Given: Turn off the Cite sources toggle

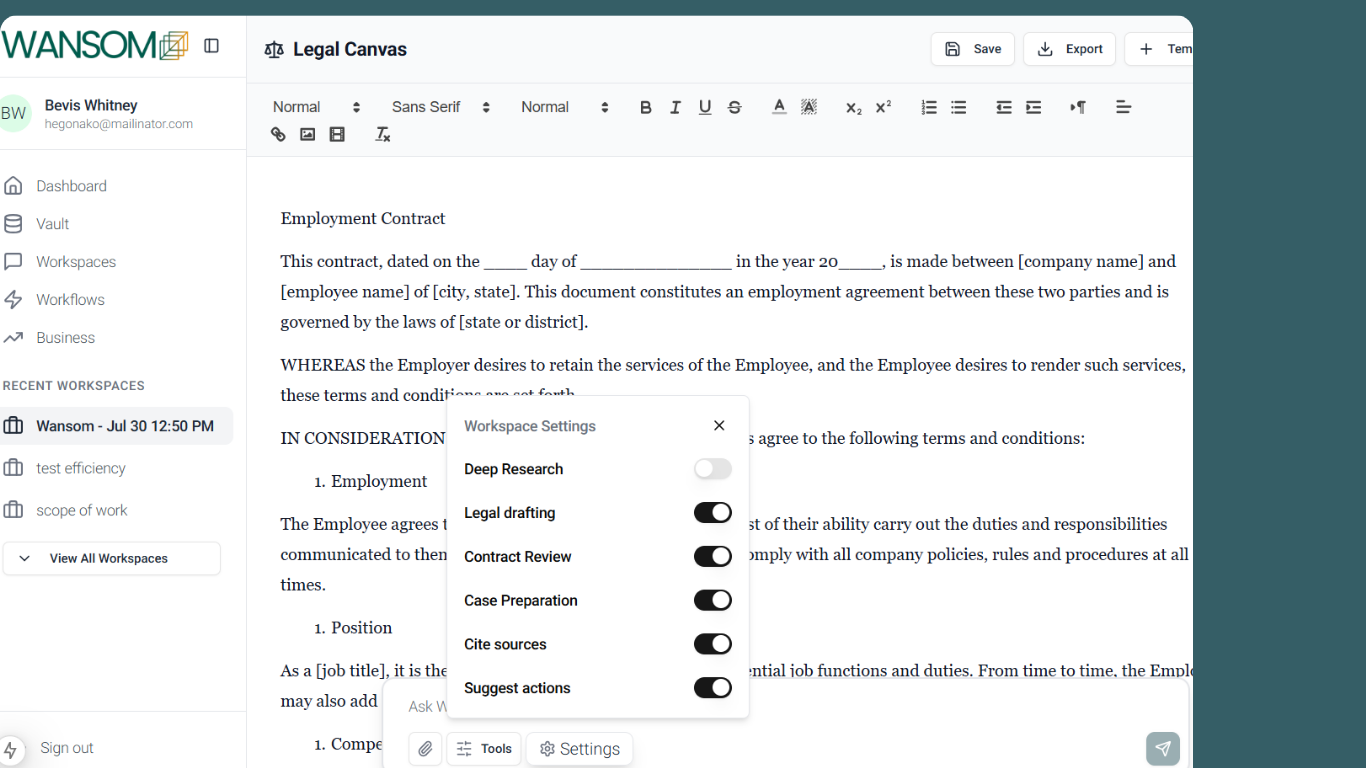Looking at the screenshot, I should coord(712,644).
